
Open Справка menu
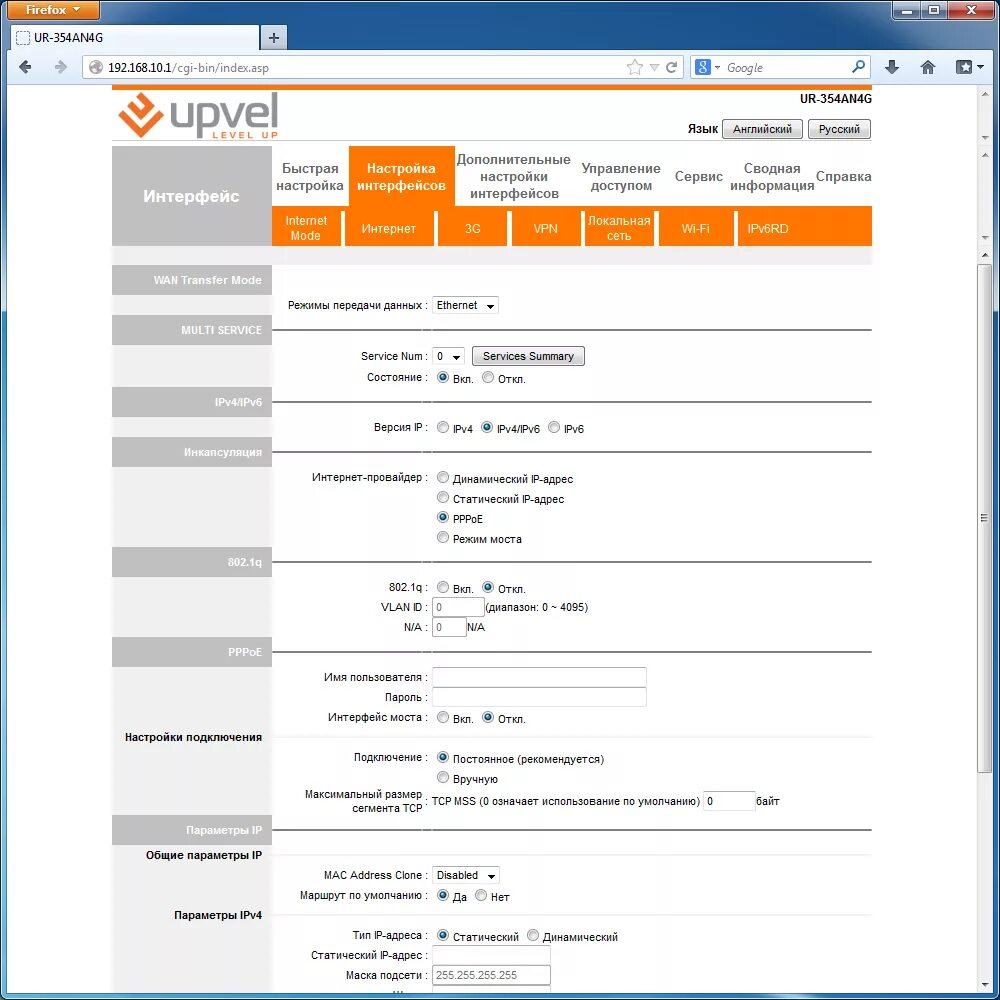pyautogui.click(x=843, y=177)
